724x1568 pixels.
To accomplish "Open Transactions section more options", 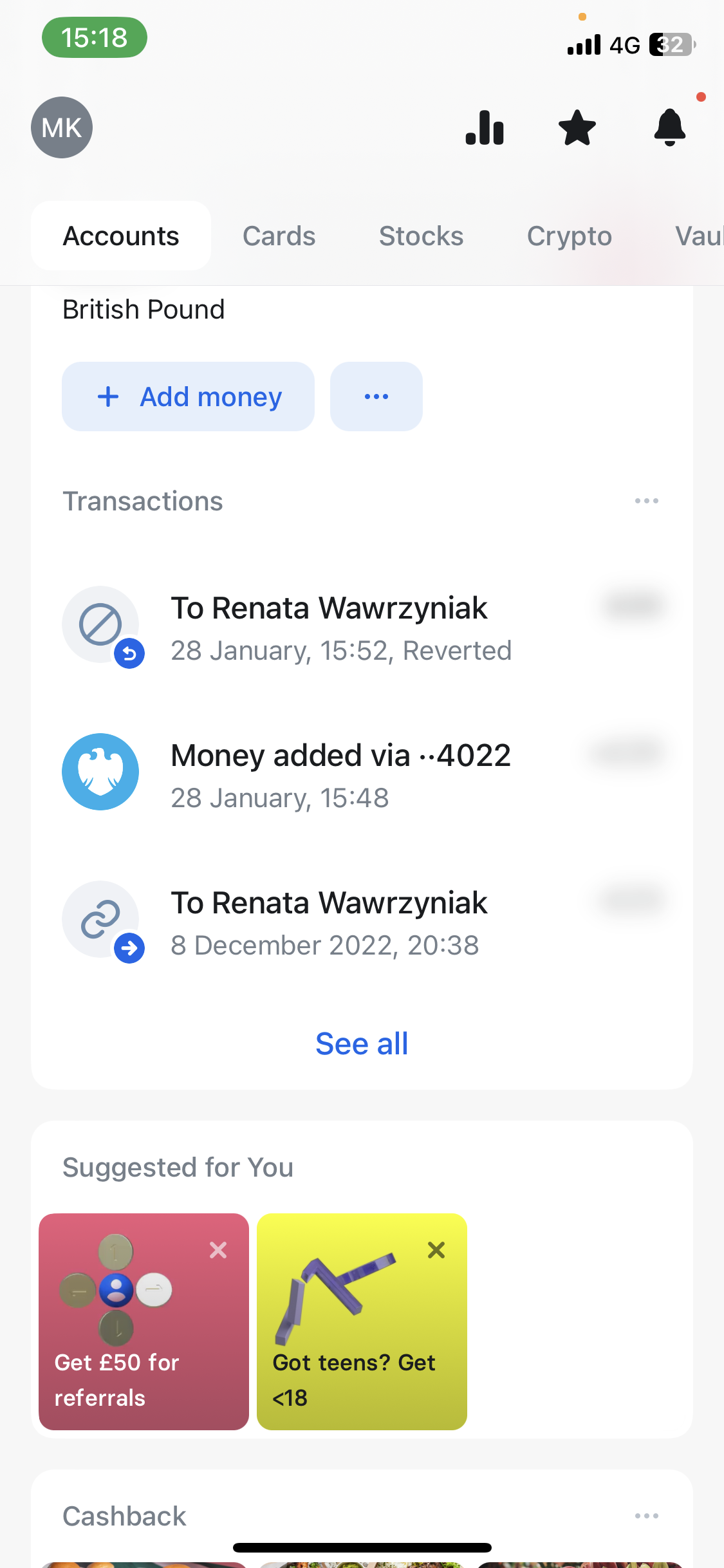I will pos(646,501).
